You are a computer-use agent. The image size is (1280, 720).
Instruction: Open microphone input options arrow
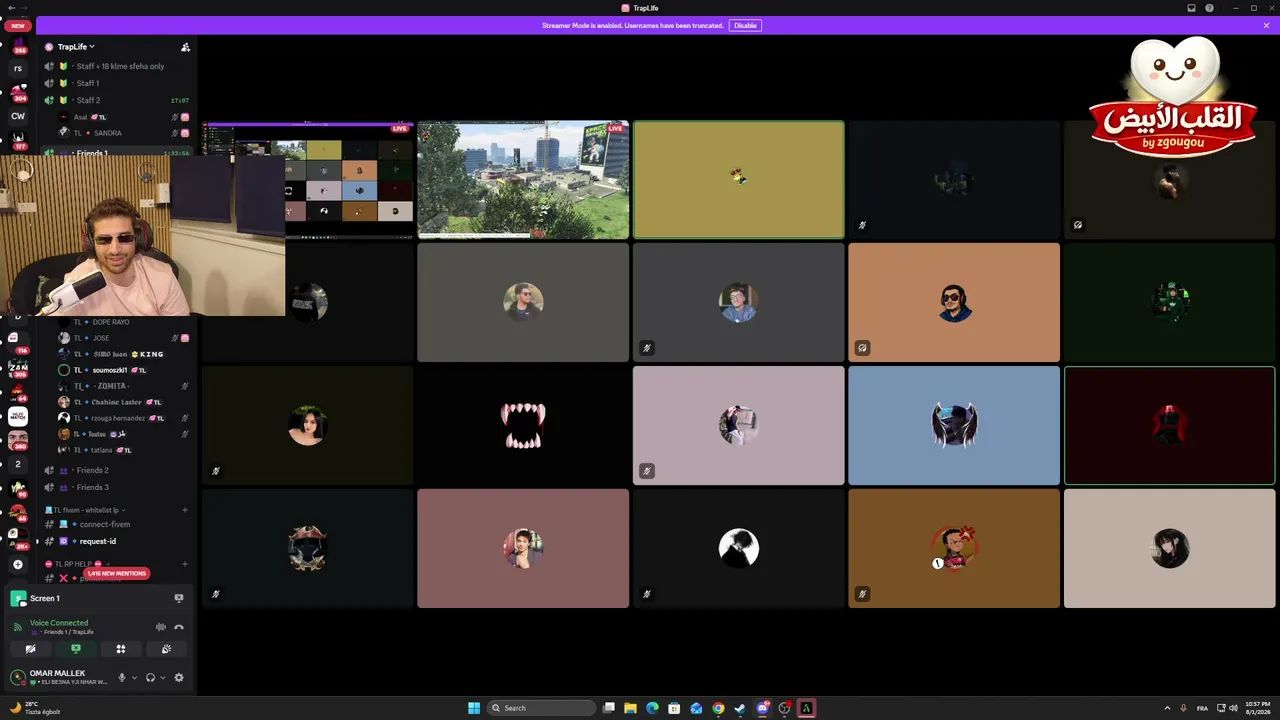coord(134,677)
